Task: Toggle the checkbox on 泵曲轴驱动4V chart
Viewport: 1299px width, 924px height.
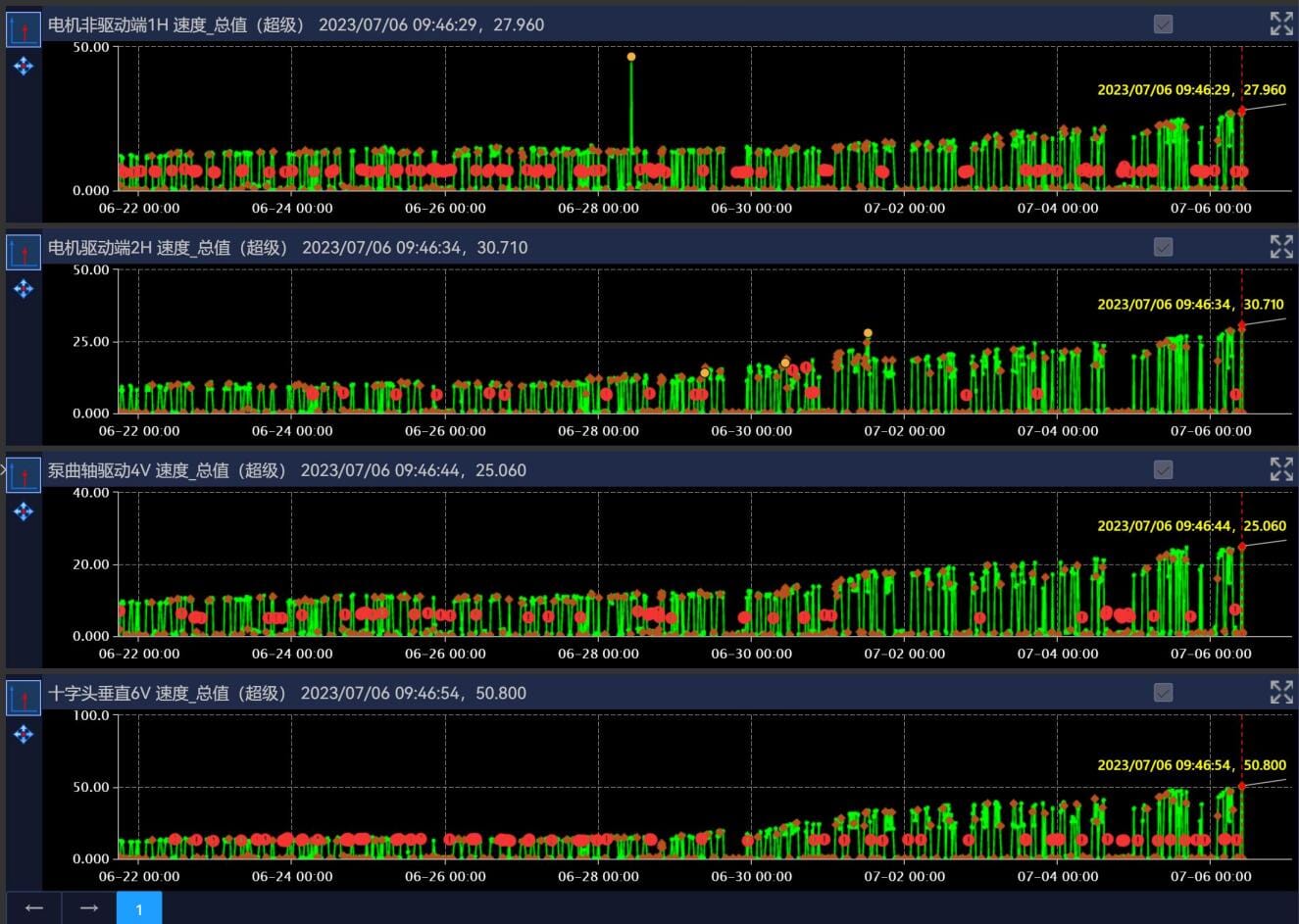Action: point(1163,469)
